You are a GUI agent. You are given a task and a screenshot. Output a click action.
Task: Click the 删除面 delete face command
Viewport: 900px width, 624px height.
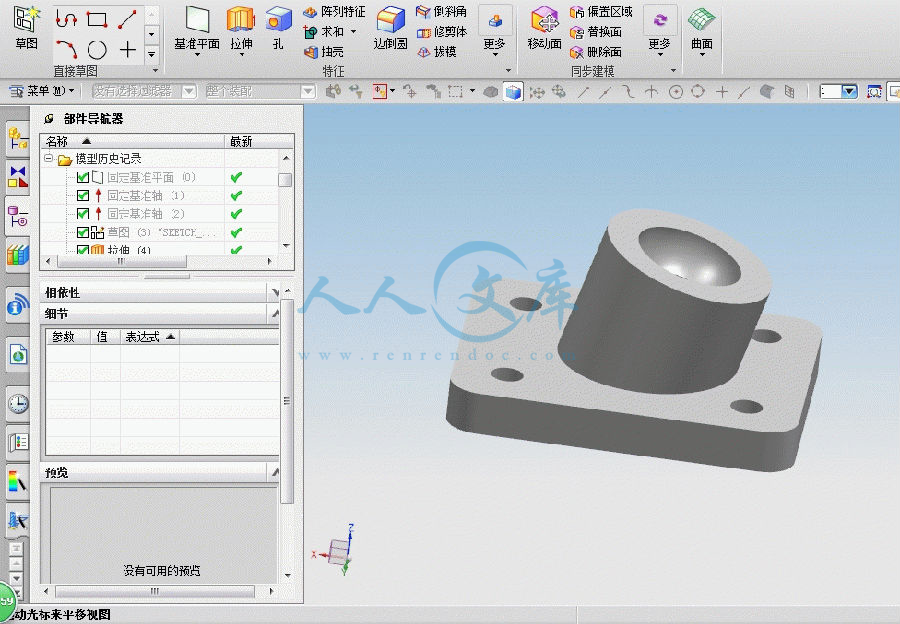point(596,52)
